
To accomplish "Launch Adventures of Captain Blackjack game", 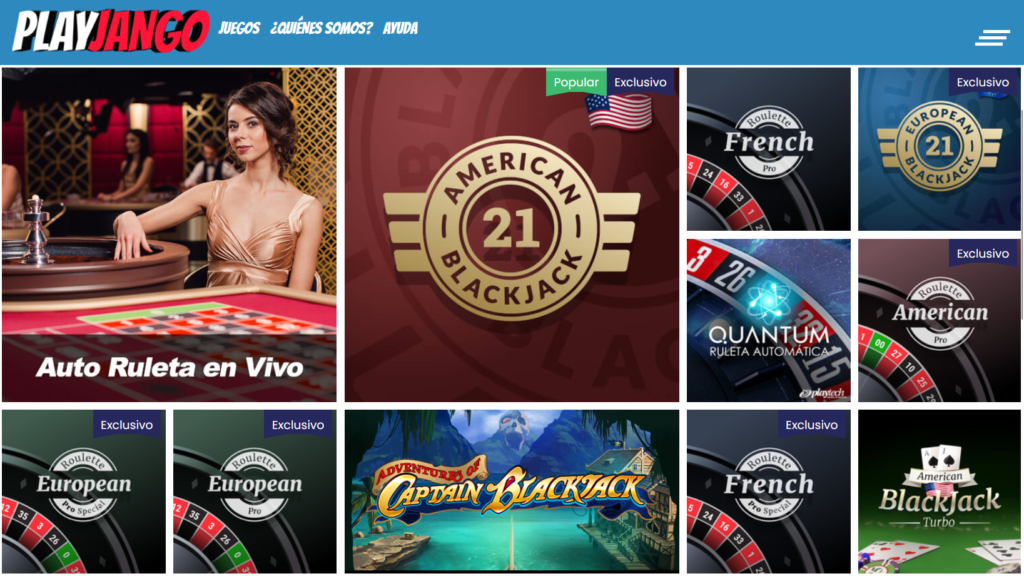I will (512, 492).
